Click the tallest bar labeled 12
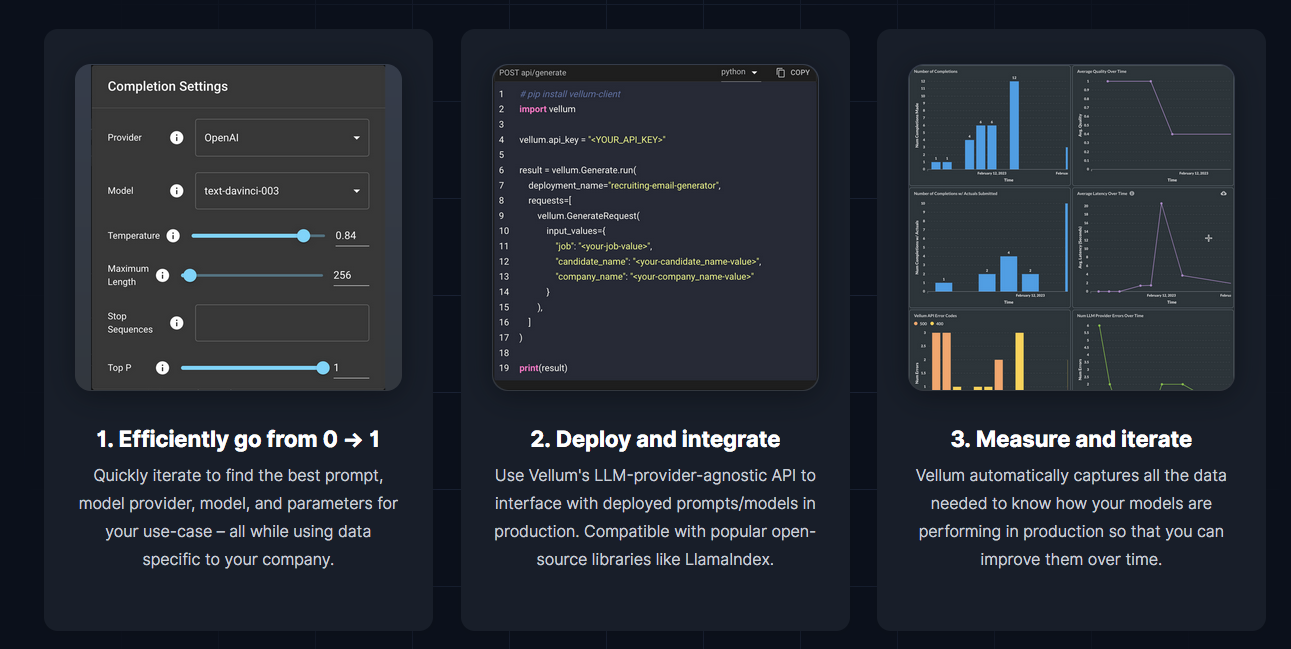Screen dimensions: 1291x649 pos(1014,125)
